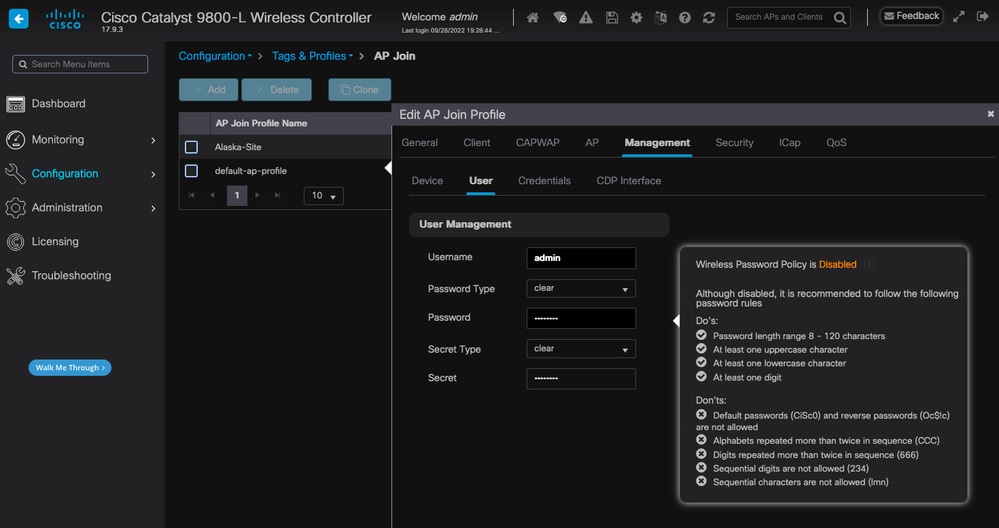Click the Dashboard icon in the sidebar

15,104
